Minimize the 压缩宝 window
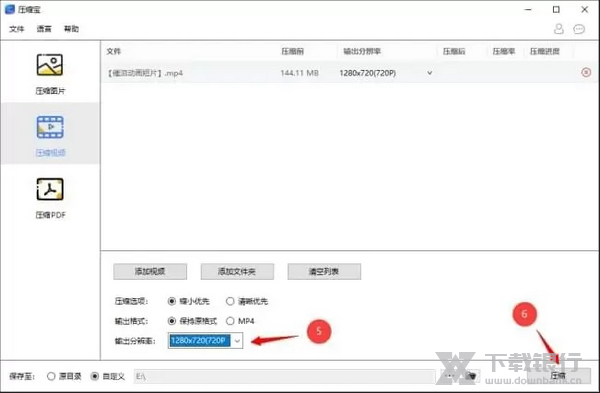Screen dimensions: 600x393 528,10
